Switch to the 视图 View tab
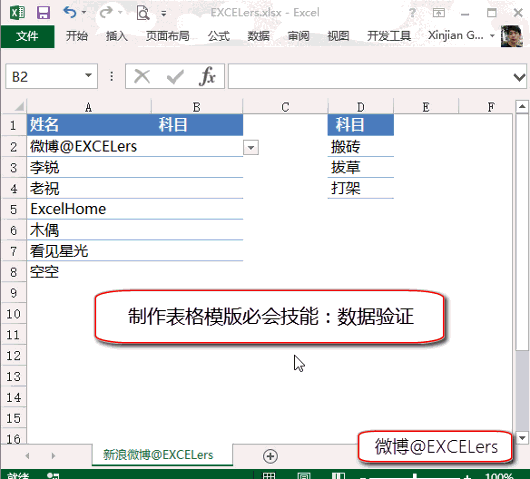The width and height of the screenshot is (530, 479). pos(338,36)
